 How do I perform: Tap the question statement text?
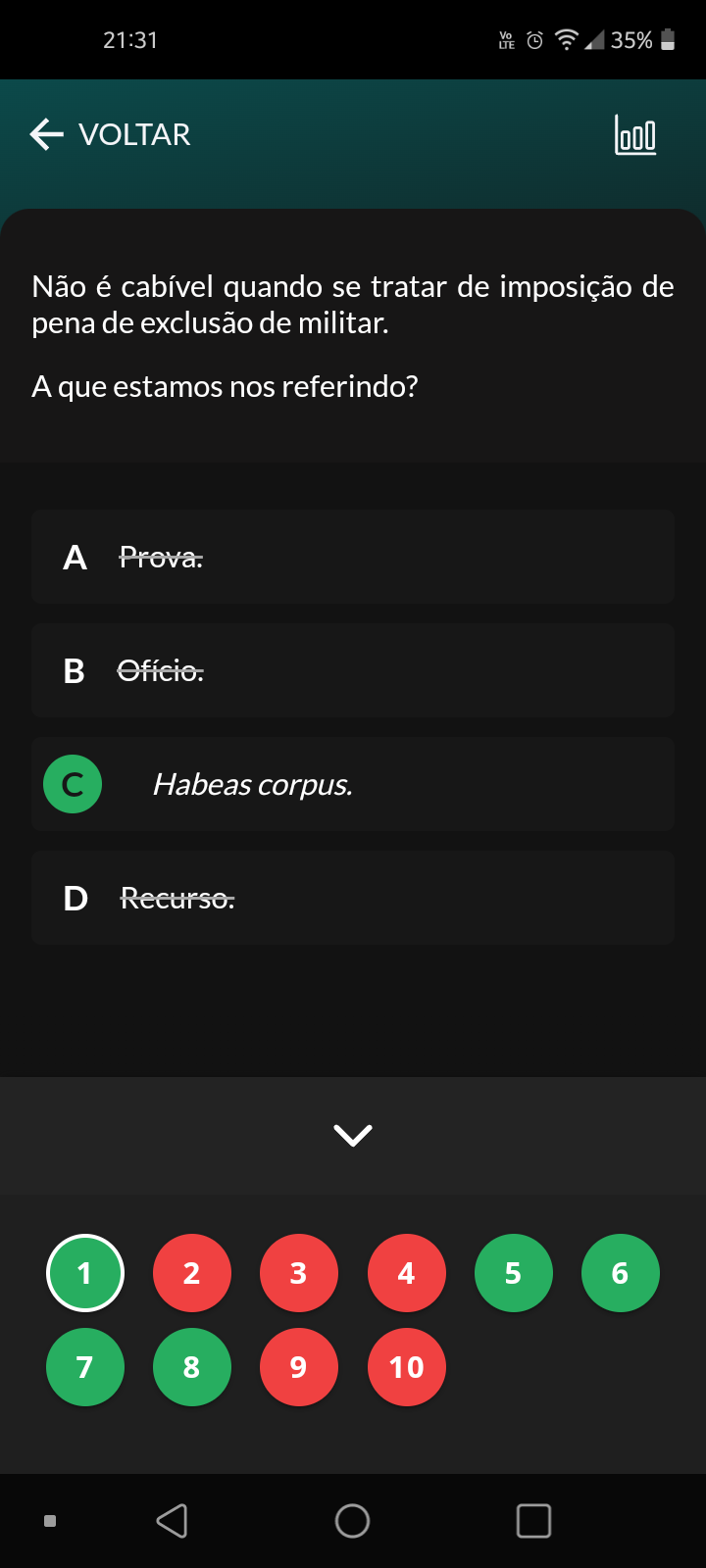(353, 305)
